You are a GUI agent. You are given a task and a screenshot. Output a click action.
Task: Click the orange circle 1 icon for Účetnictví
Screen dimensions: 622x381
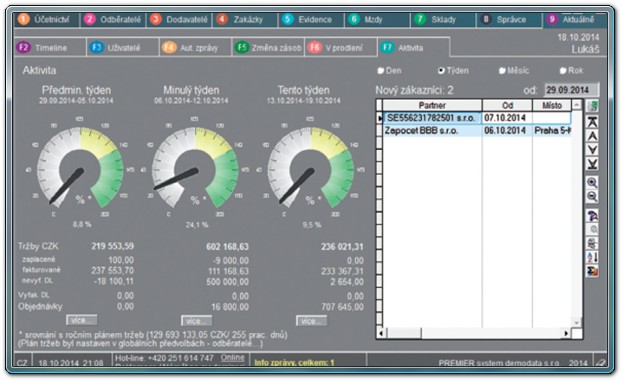(24, 19)
